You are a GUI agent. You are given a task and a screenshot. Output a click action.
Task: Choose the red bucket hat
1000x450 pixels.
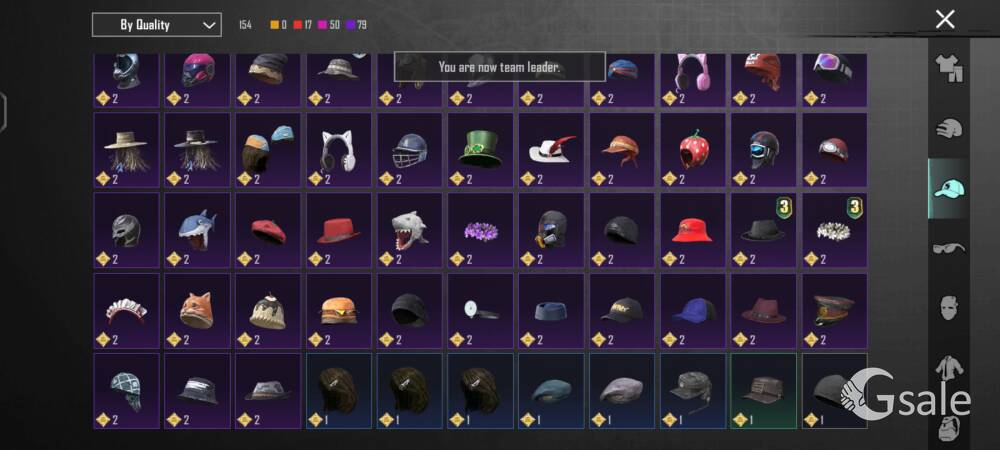click(x=693, y=230)
